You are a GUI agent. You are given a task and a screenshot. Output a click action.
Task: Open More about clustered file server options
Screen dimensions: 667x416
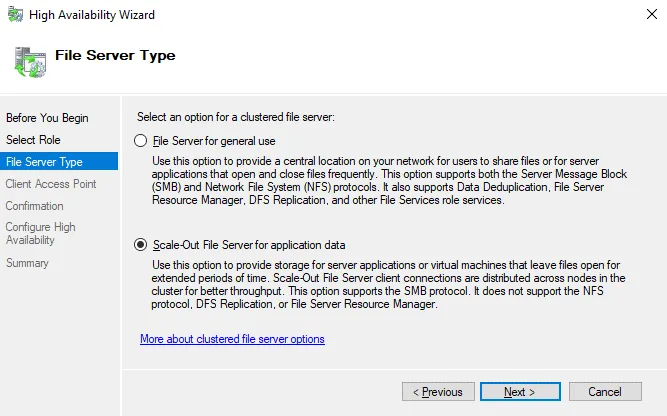232,339
